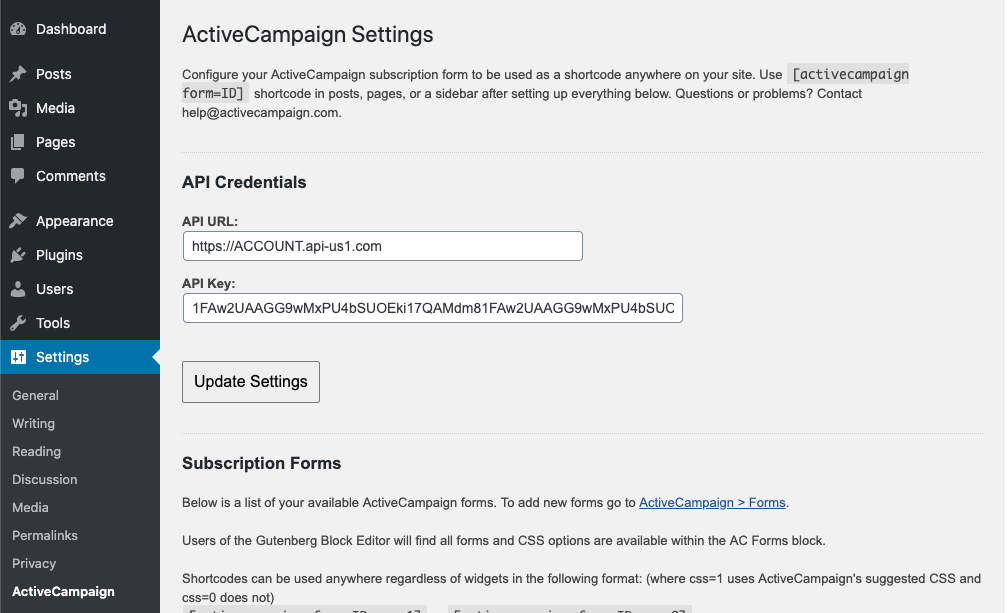1007x613 pixels.
Task: Click the Pages icon in sidebar
Action: pyautogui.click(x=18, y=142)
